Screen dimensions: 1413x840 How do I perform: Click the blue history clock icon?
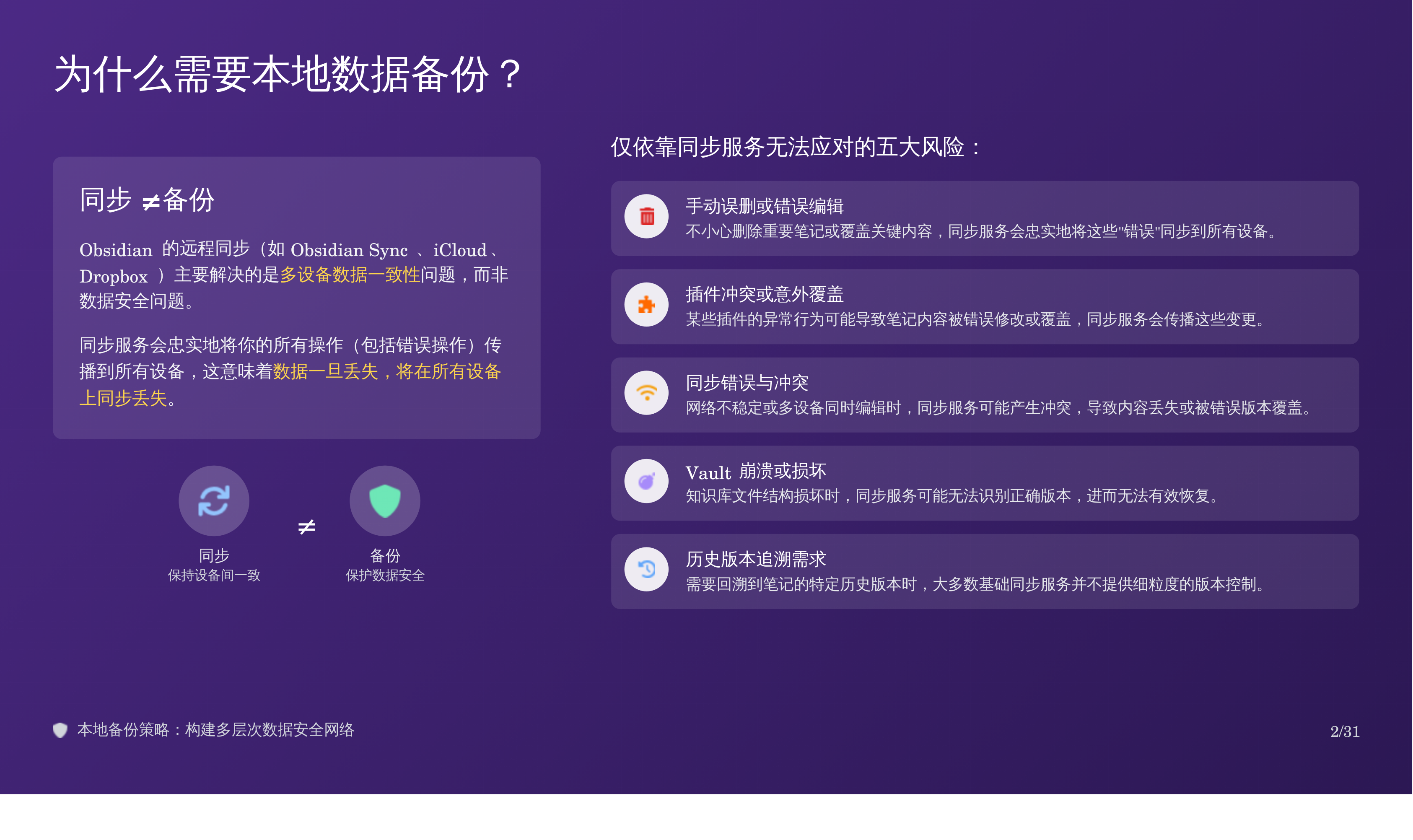tap(646, 569)
